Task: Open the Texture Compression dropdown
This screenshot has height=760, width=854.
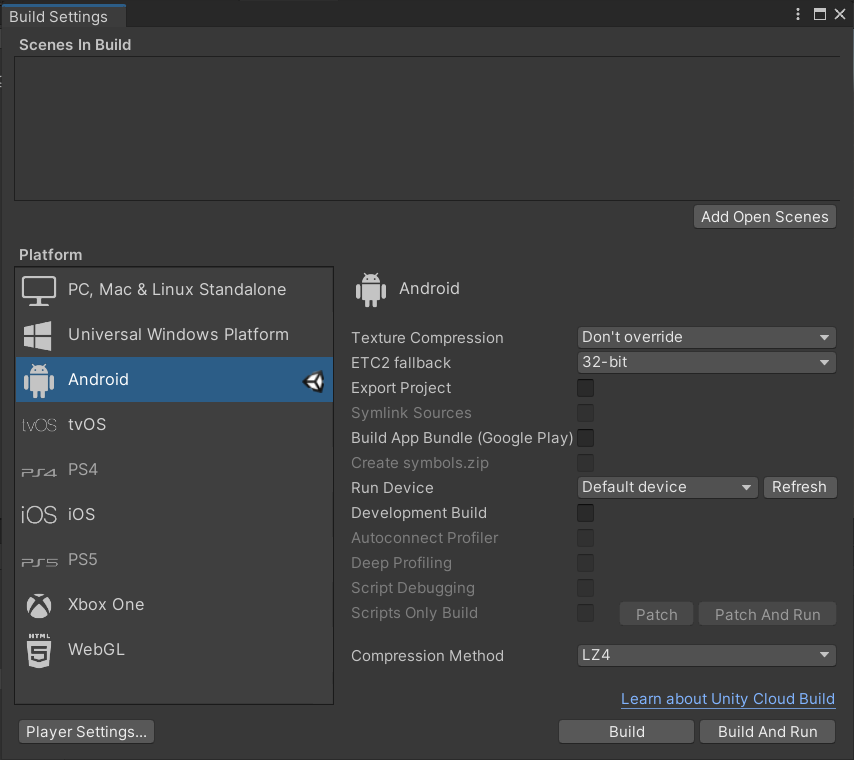Action: pyautogui.click(x=706, y=338)
